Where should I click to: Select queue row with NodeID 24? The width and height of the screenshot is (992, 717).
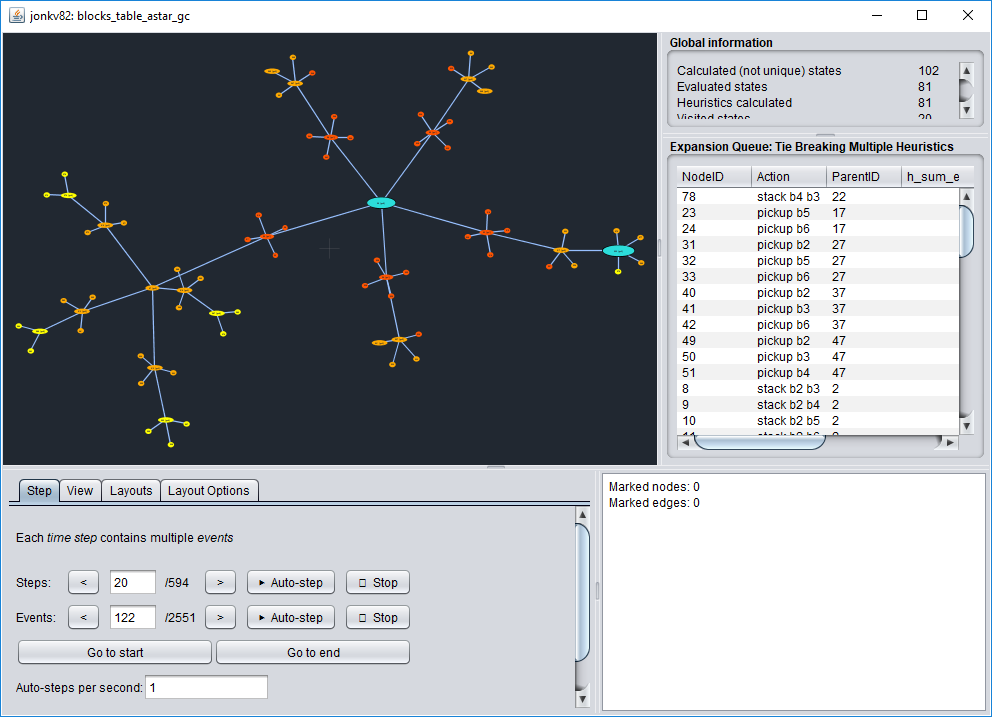[x=818, y=228]
